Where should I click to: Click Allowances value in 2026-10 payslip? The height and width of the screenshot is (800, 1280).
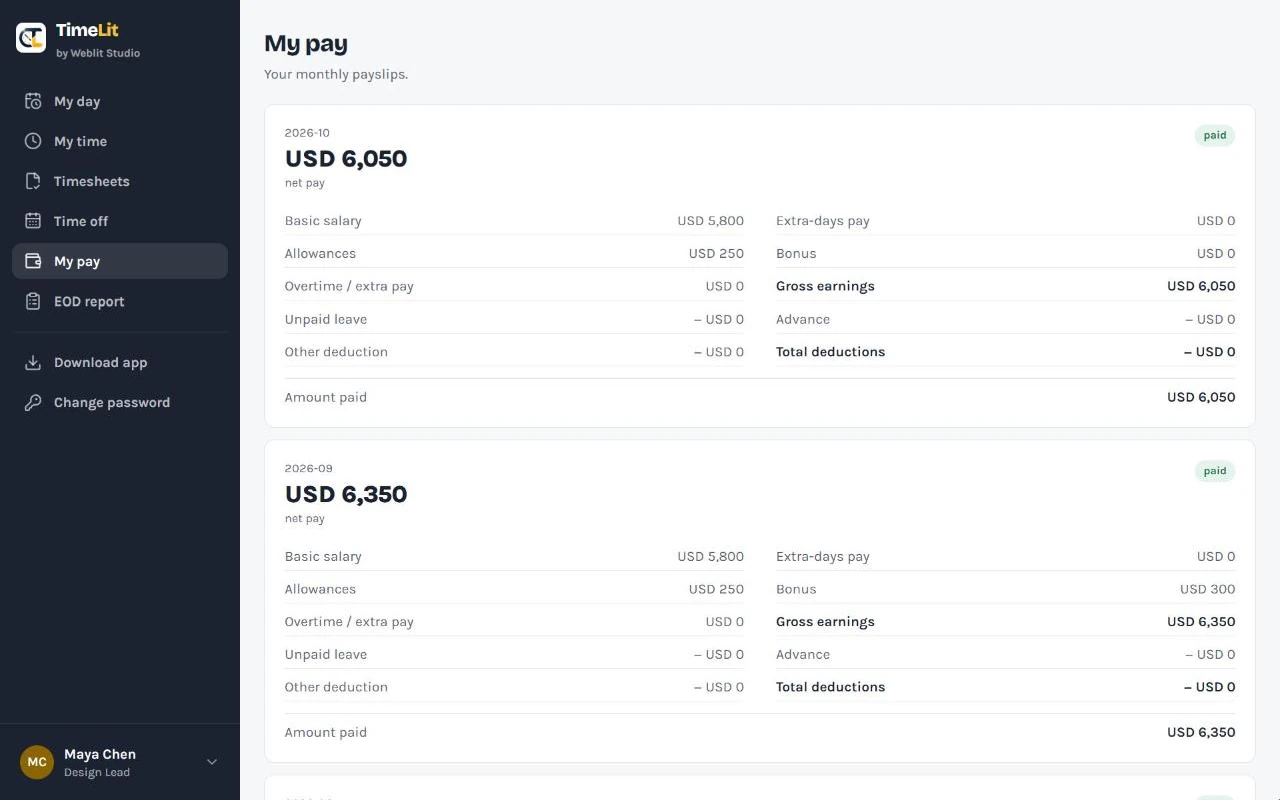[x=716, y=253]
